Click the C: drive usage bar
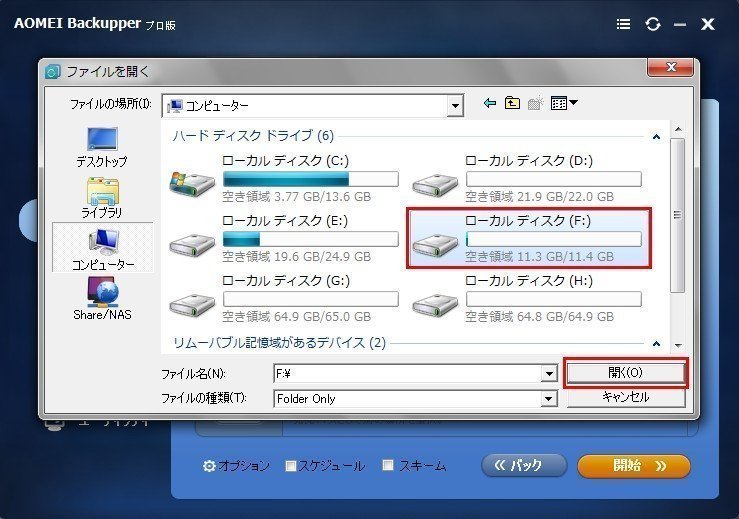The width and height of the screenshot is (739, 519). 311,179
